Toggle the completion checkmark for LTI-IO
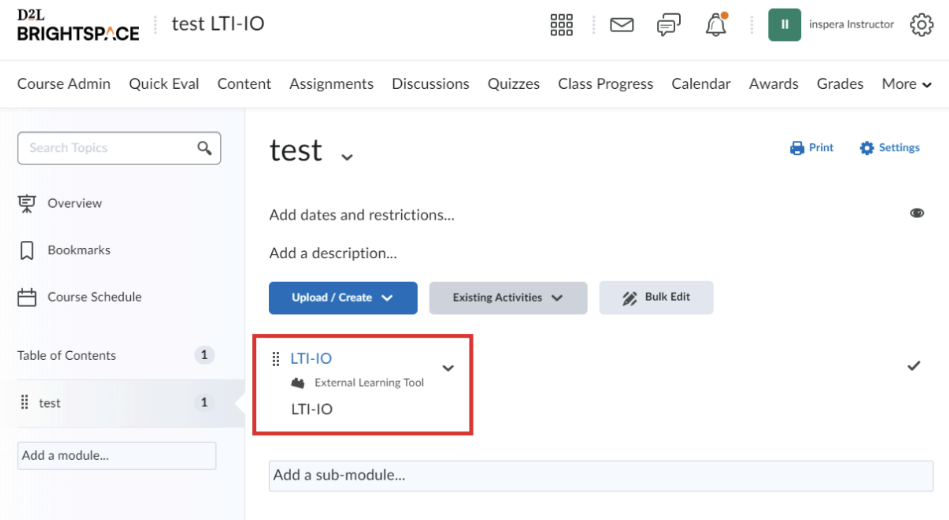This screenshot has width=949, height=520. point(914,366)
